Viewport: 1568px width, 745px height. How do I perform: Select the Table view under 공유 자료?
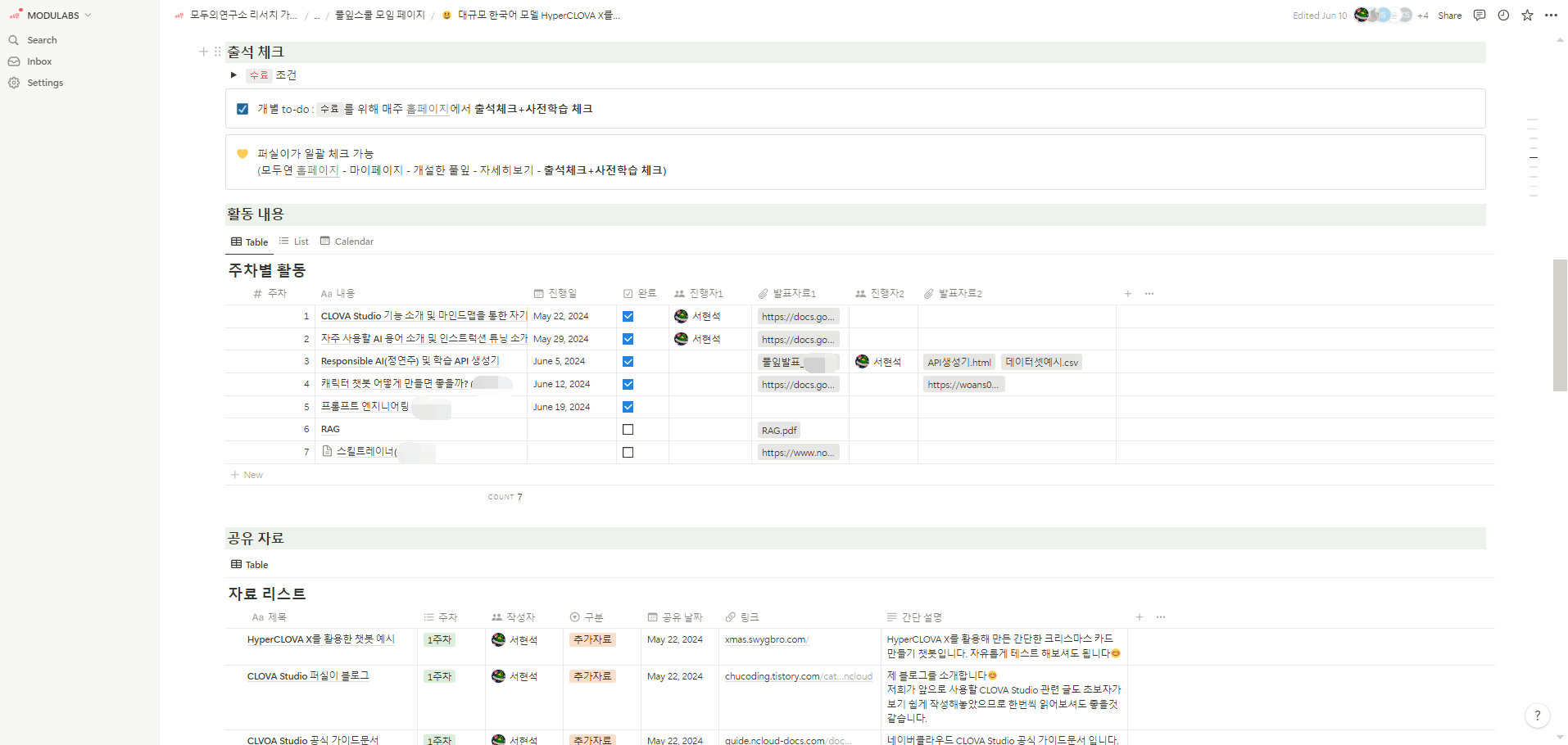(x=250, y=565)
